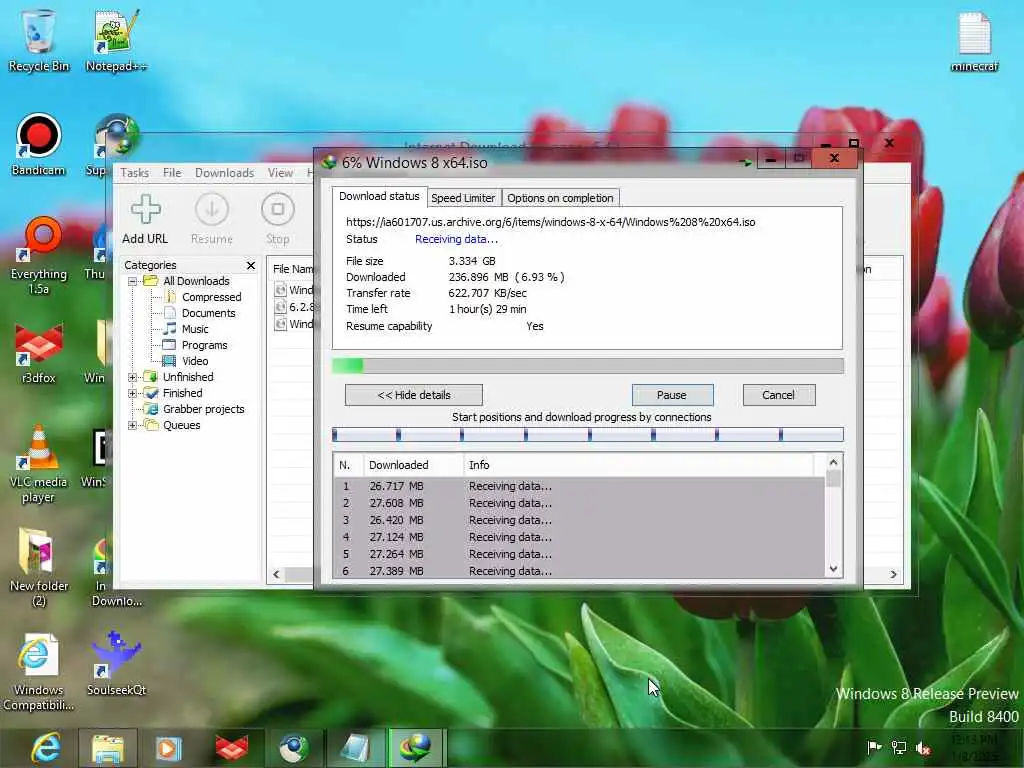Image resolution: width=1024 pixels, height=768 pixels.
Task: Switch to the Speed Limiter tab
Action: [463, 198]
